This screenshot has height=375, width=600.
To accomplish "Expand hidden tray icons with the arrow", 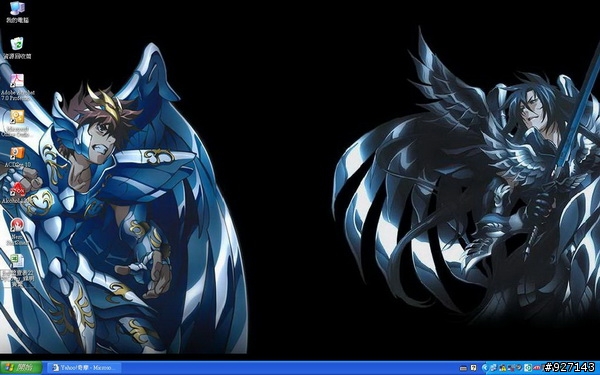I will [485, 368].
